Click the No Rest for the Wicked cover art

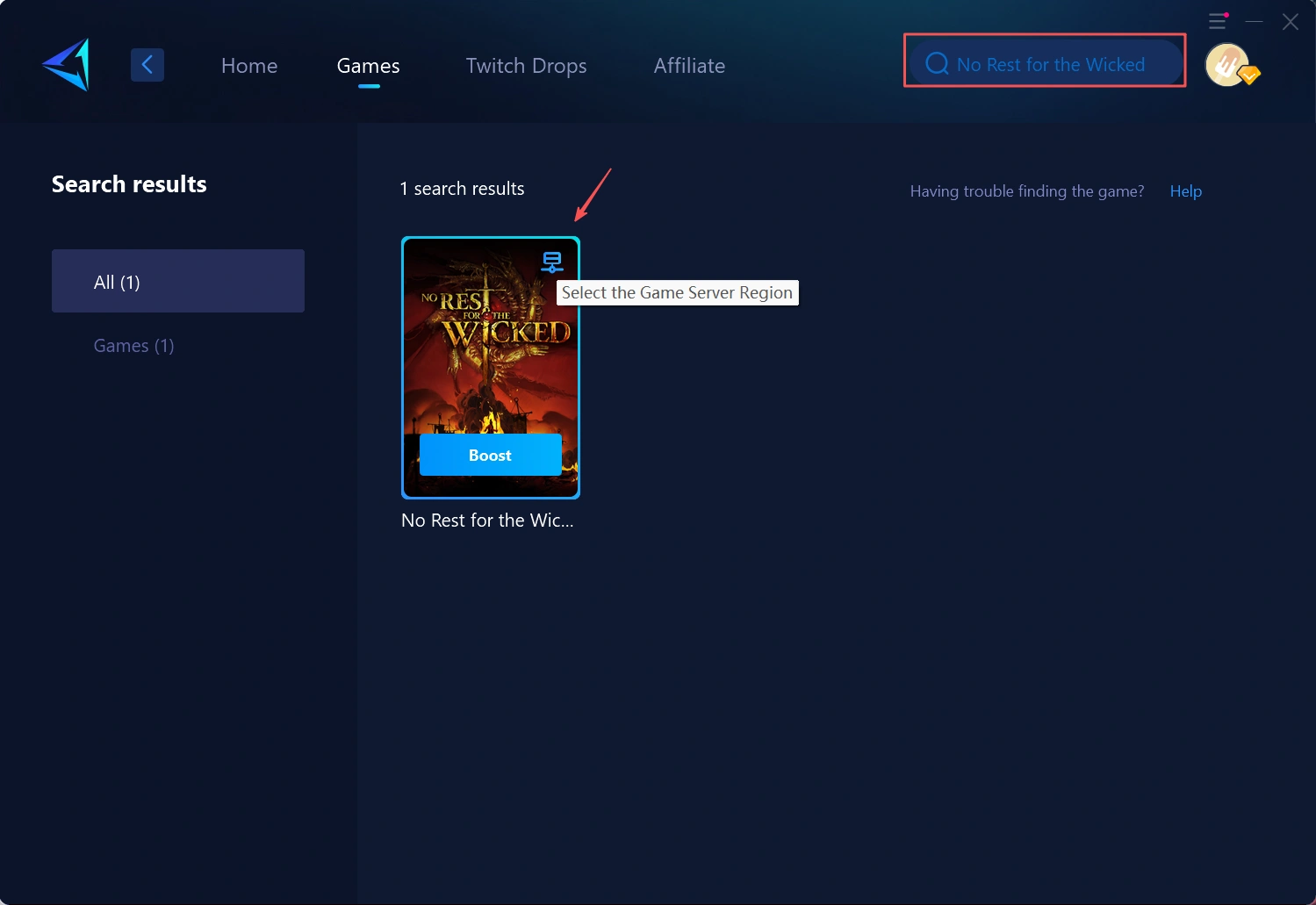click(x=490, y=351)
